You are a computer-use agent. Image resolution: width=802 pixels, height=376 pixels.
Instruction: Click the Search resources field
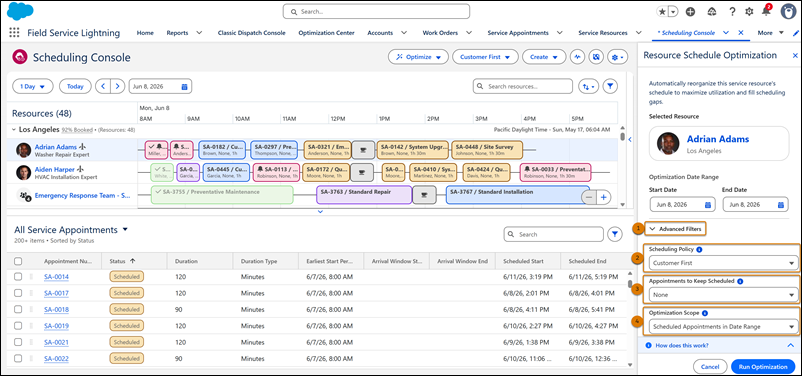click(x=523, y=86)
